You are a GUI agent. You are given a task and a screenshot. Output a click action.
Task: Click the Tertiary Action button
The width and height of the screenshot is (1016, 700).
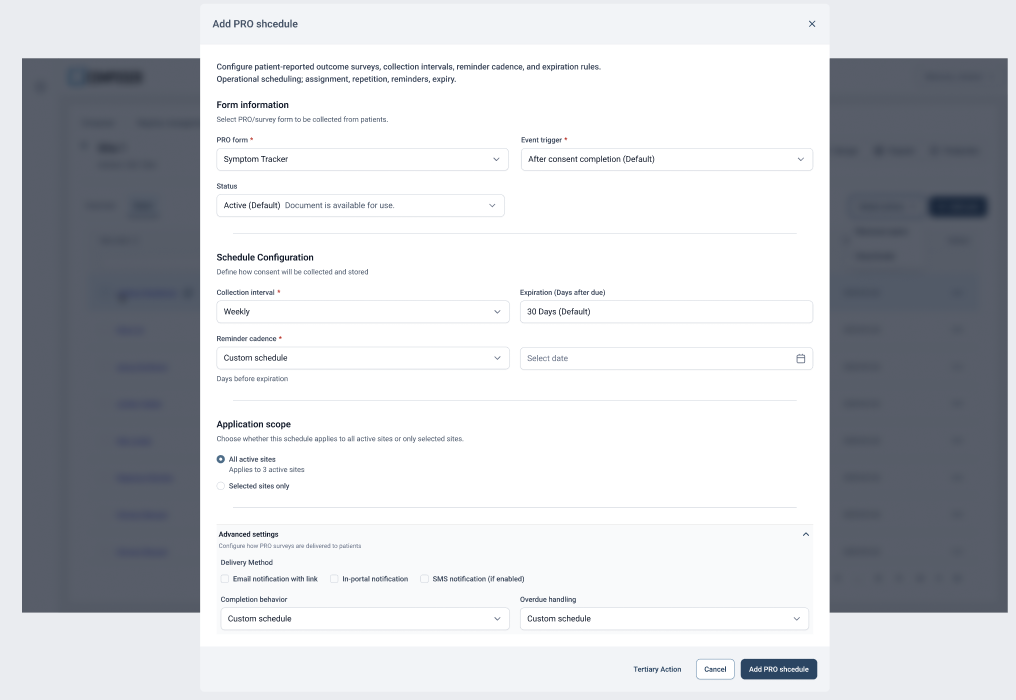(x=657, y=670)
